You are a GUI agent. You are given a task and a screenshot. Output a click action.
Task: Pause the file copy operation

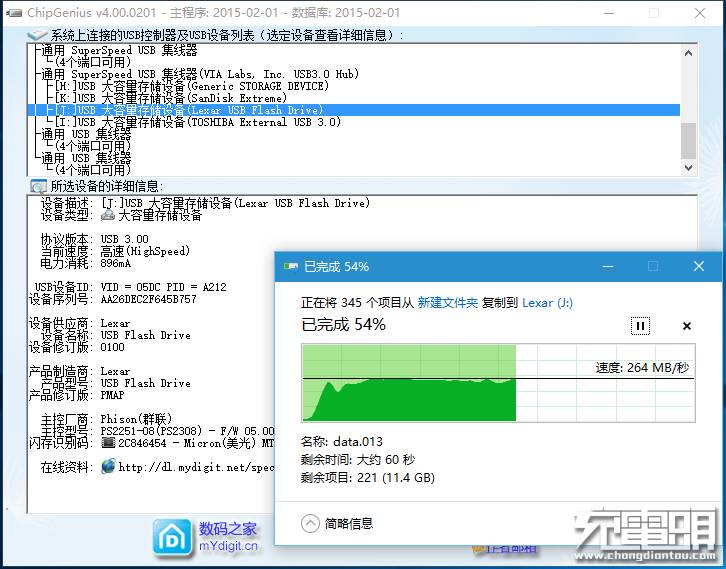click(x=640, y=326)
